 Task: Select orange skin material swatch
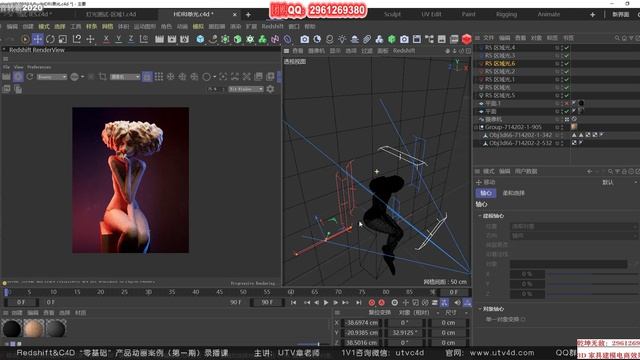coord(33,329)
